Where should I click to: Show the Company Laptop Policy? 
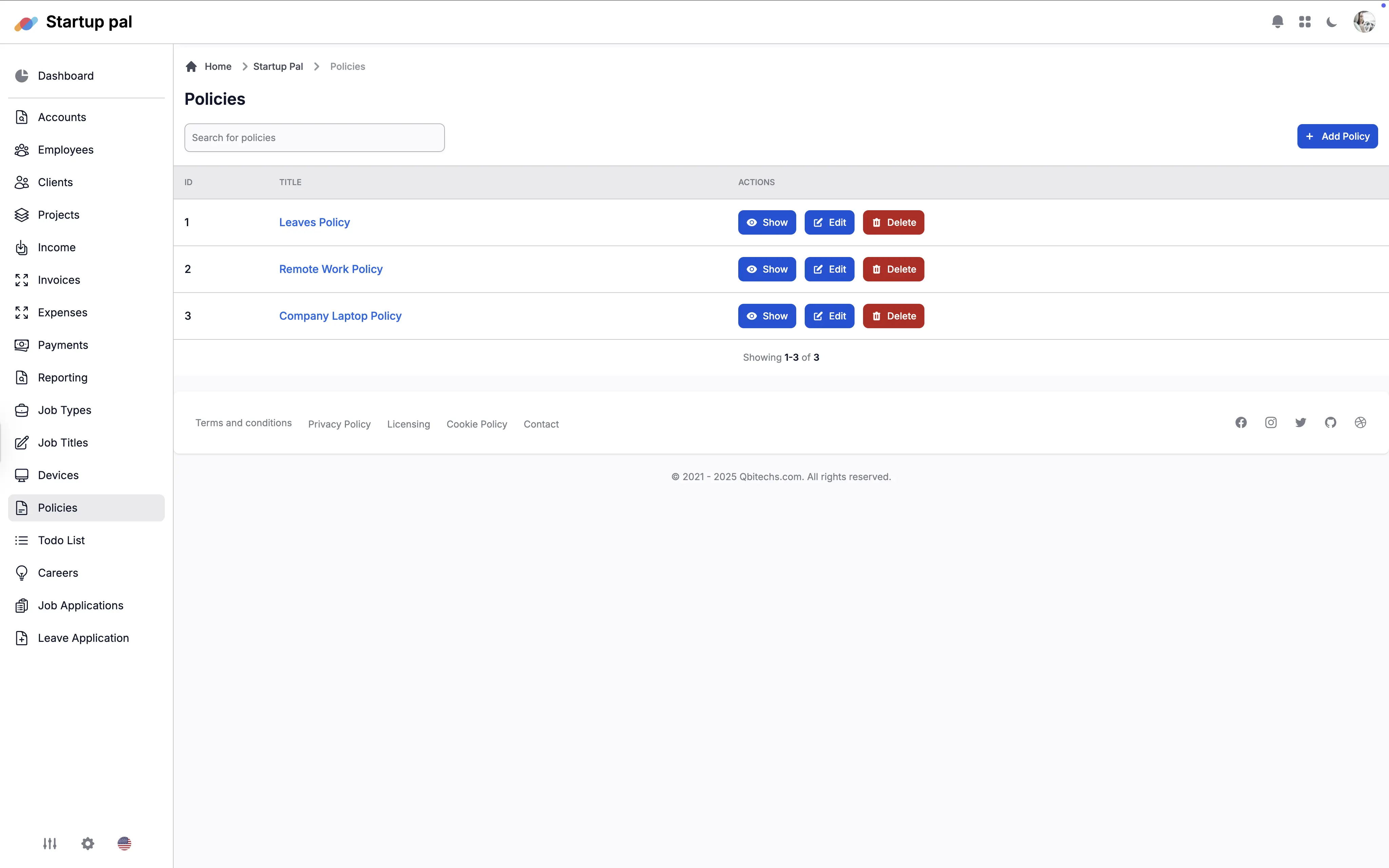pyautogui.click(x=767, y=316)
